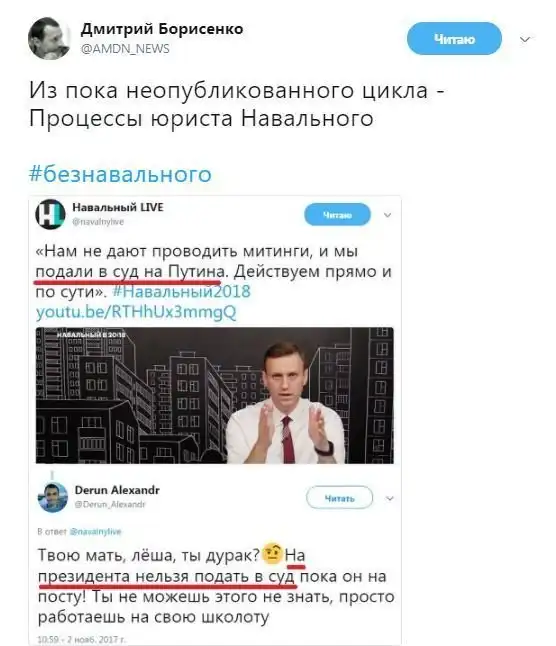Image resolution: width=556 pixels, height=646 pixels.
Task: Open the Навальный LIVE channel logo
Action: pos(50,214)
